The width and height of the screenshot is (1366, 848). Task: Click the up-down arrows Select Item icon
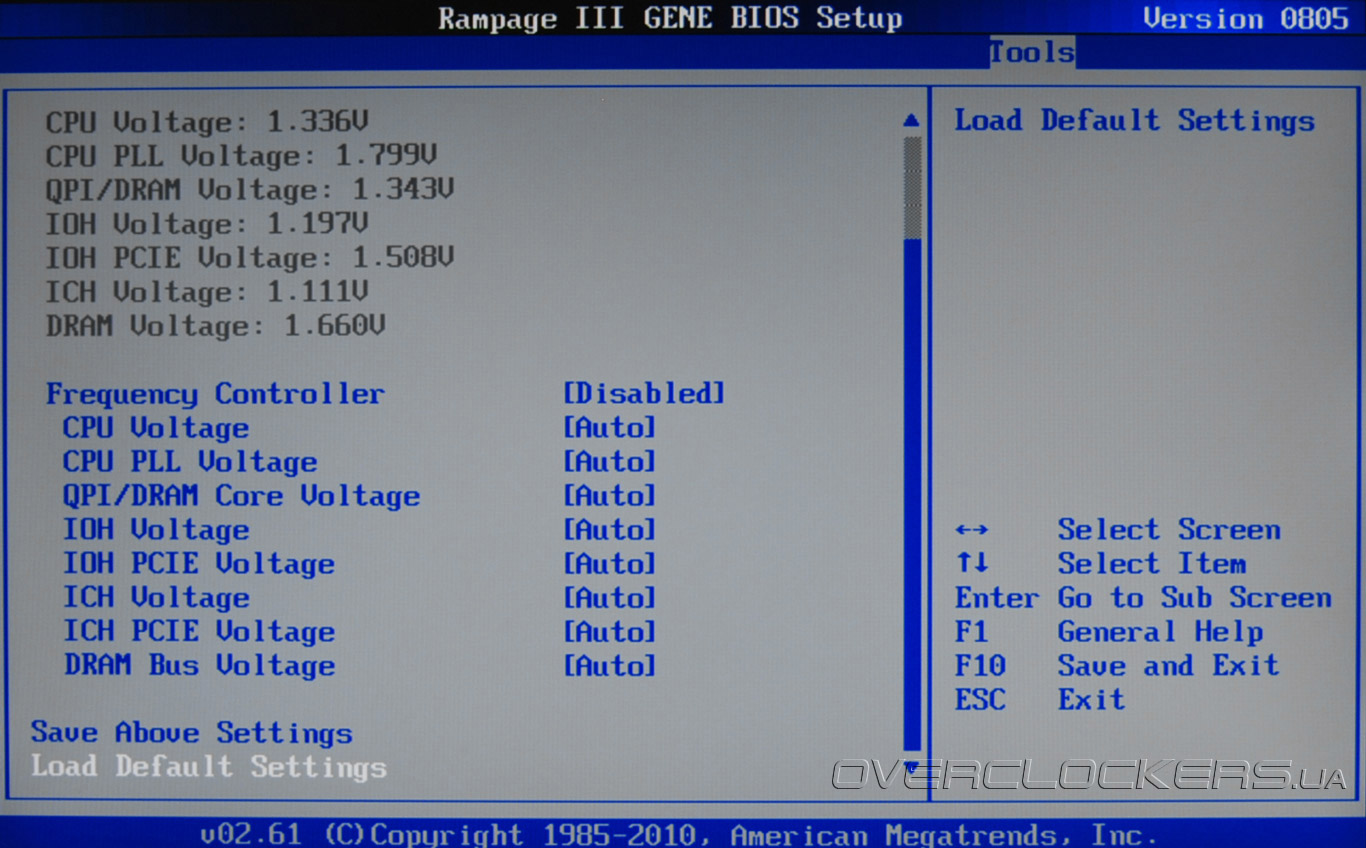[x=972, y=564]
